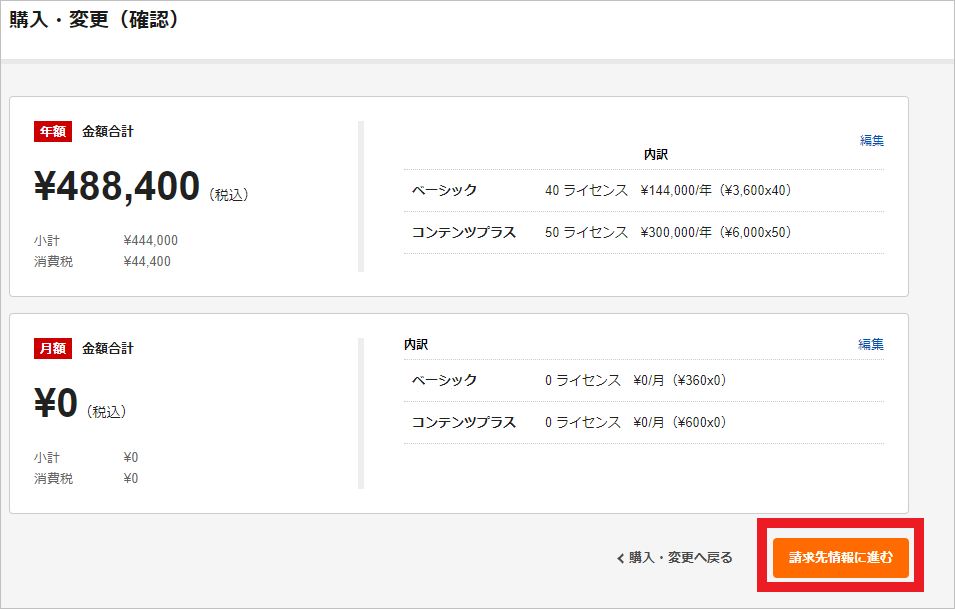
Task: Click the red 月額 badge
Action: pyautogui.click(x=53, y=348)
